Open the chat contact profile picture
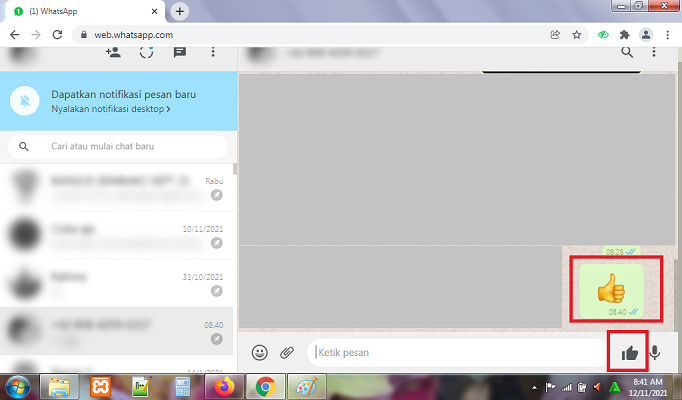The height and width of the screenshot is (400, 682). click(x=261, y=54)
